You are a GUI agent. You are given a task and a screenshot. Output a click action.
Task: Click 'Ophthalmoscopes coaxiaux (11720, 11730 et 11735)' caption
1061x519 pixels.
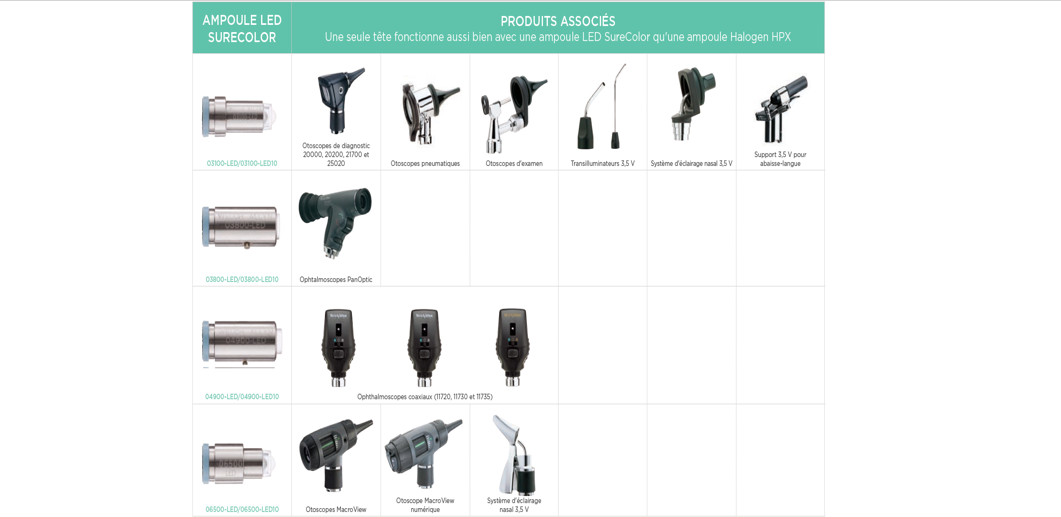click(425, 397)
